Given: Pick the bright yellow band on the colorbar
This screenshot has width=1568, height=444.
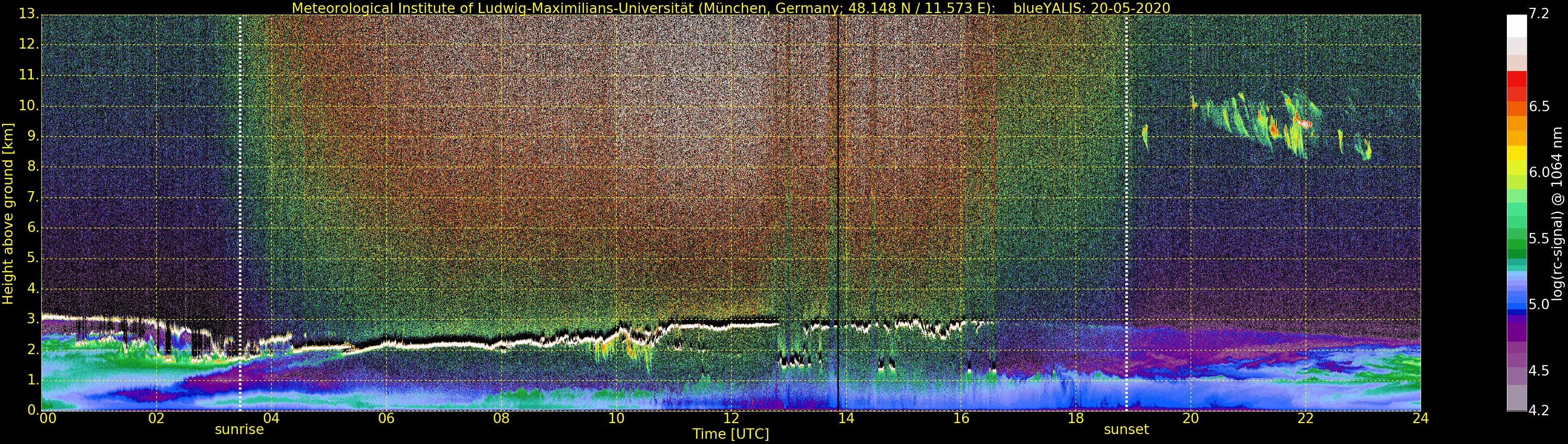Looking at the screenshot, I should [x=1516, y=153].
